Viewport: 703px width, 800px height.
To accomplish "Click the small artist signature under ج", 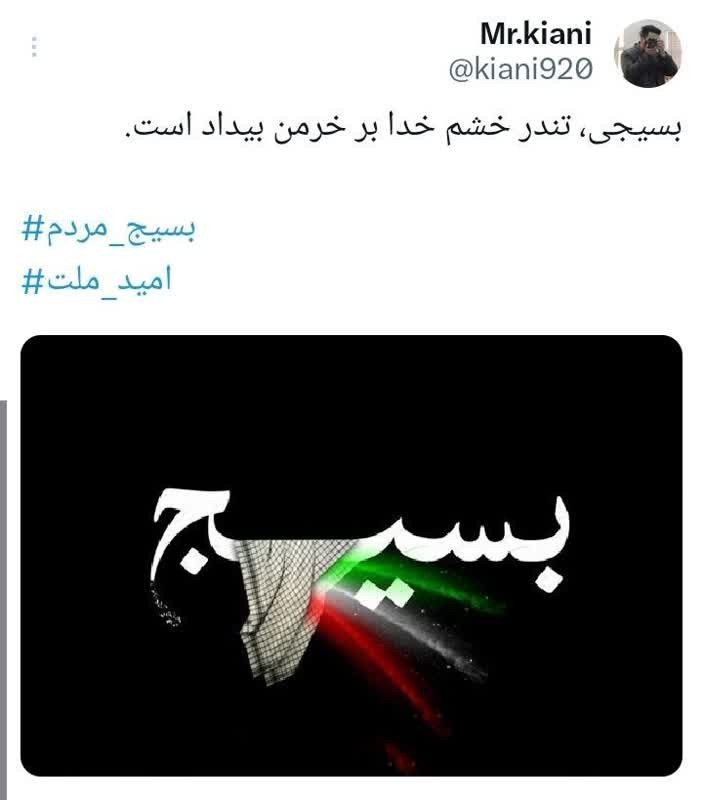I will (x=164, y=605).
